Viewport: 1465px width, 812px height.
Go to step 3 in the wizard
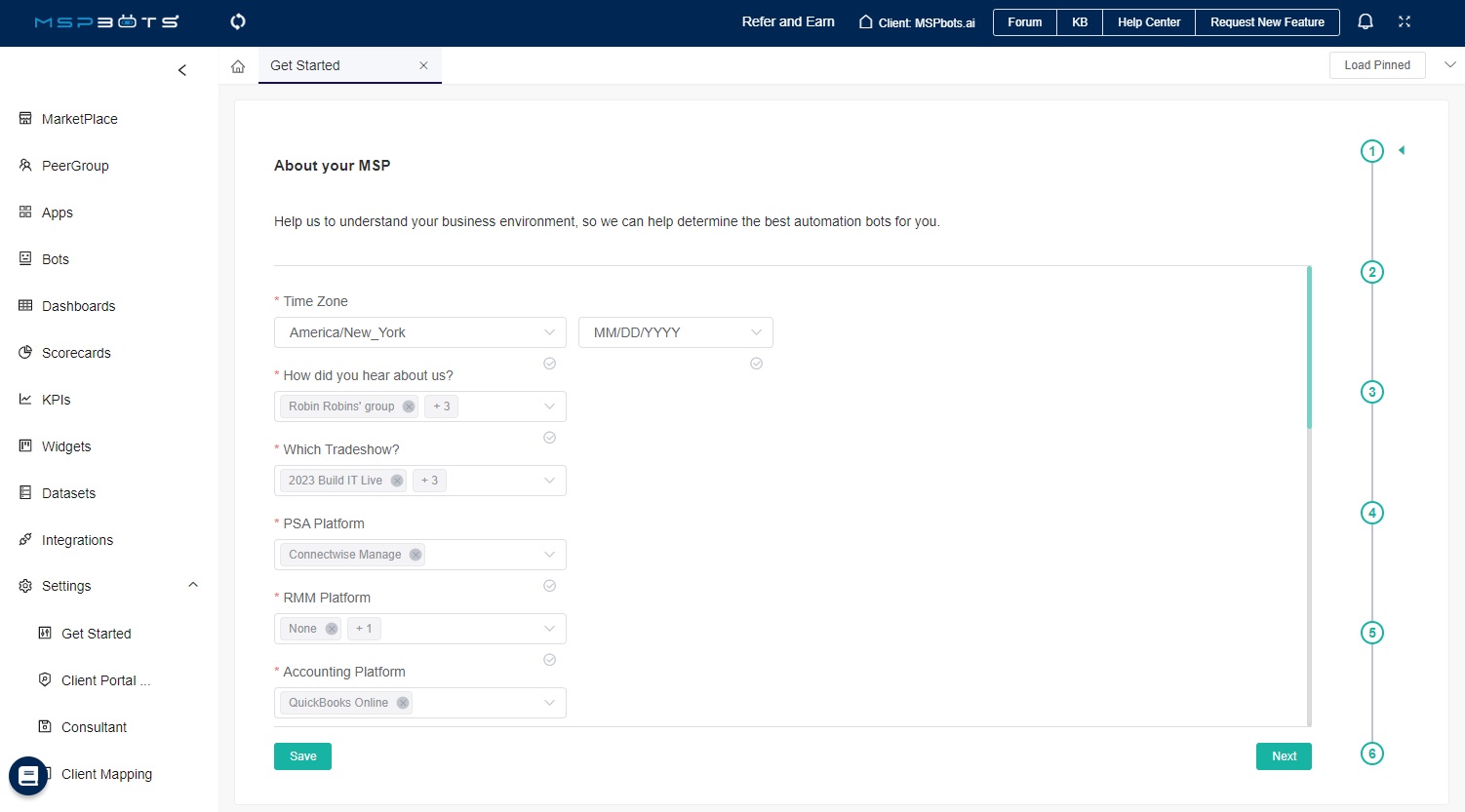pos(1371,392)
